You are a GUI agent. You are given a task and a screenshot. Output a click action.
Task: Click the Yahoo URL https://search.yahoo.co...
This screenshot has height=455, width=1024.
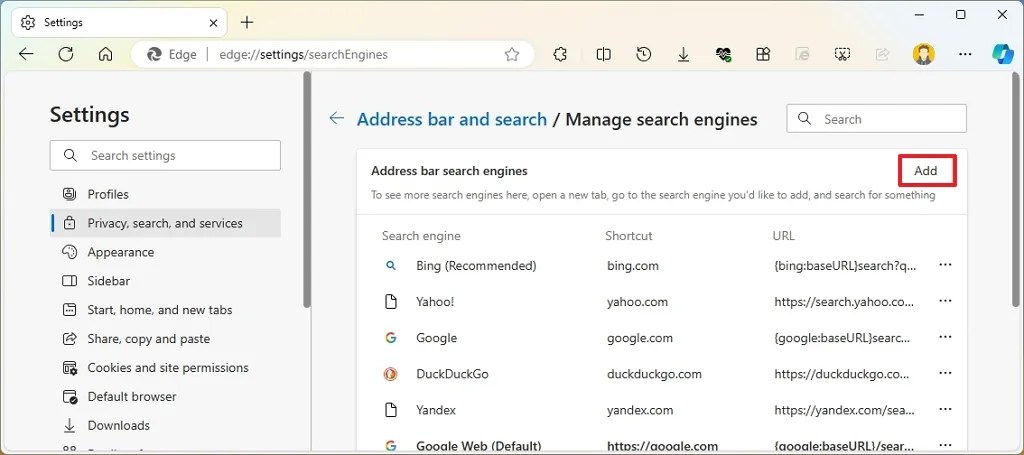[x=844, y=302]
